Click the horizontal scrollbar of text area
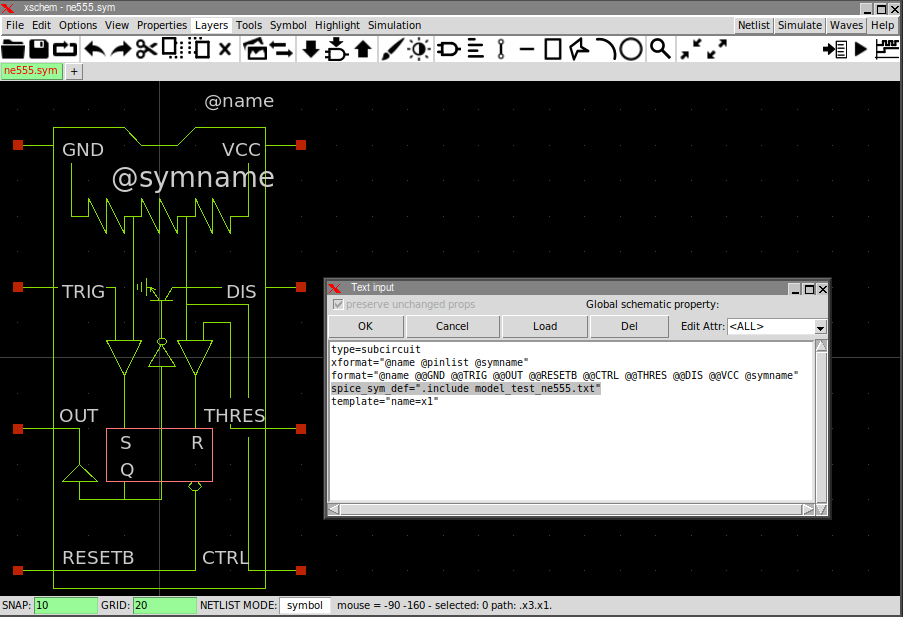903x617 pixels. click(x=571, y=509)
